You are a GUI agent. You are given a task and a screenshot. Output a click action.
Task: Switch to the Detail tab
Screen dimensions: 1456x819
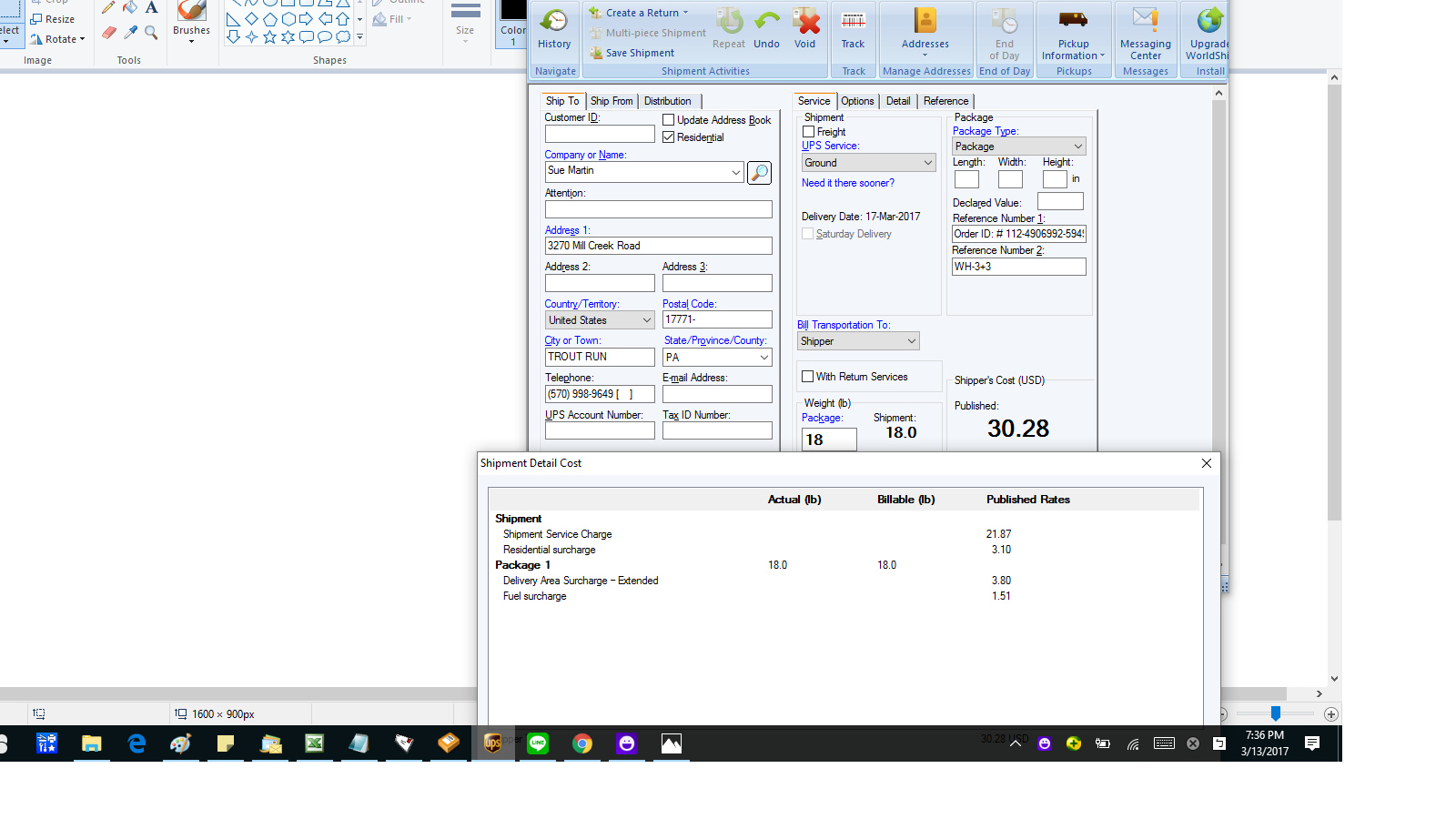click(898, 101)
